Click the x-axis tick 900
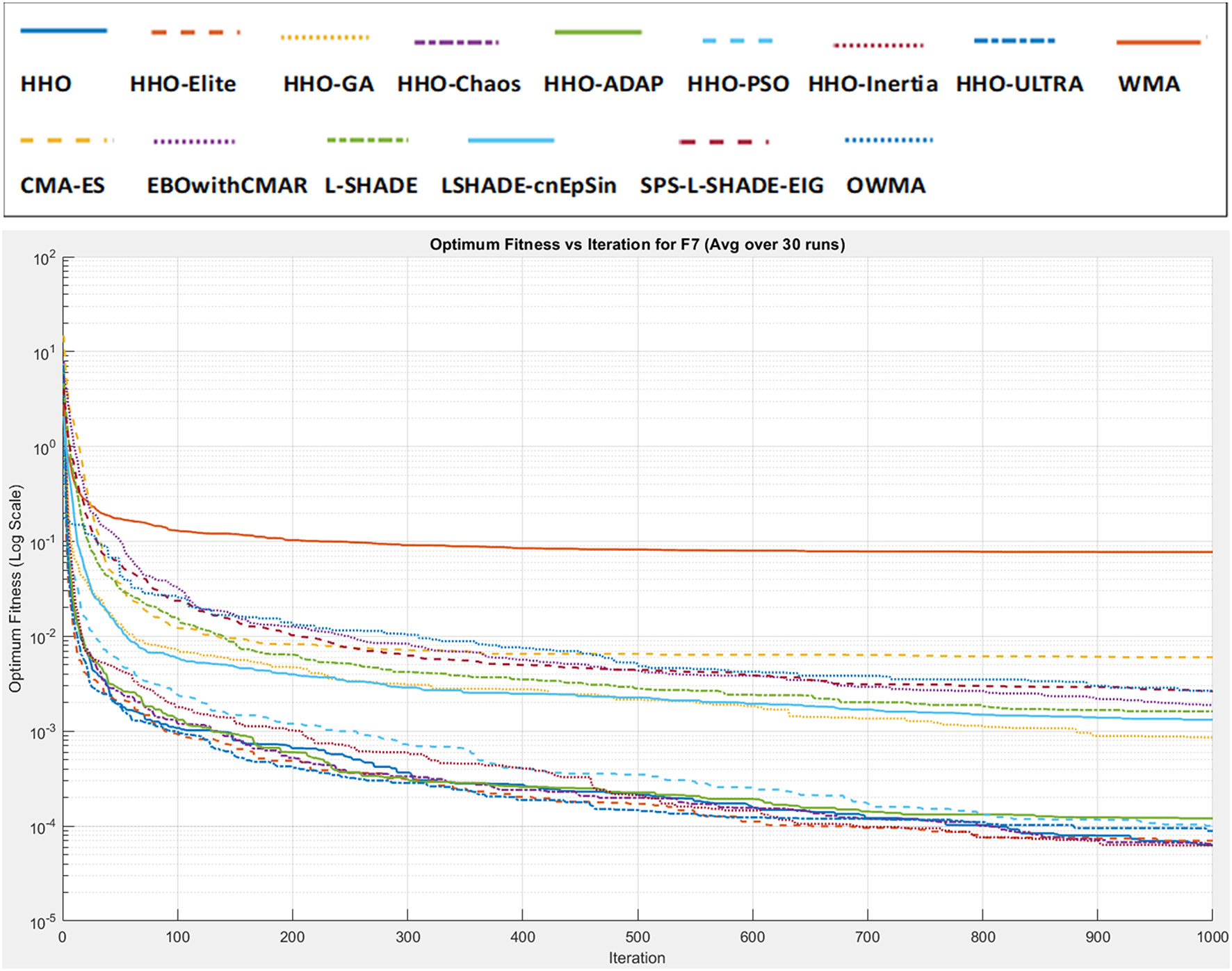Viewport: 1232px width, 971px height. point(1098,937)
